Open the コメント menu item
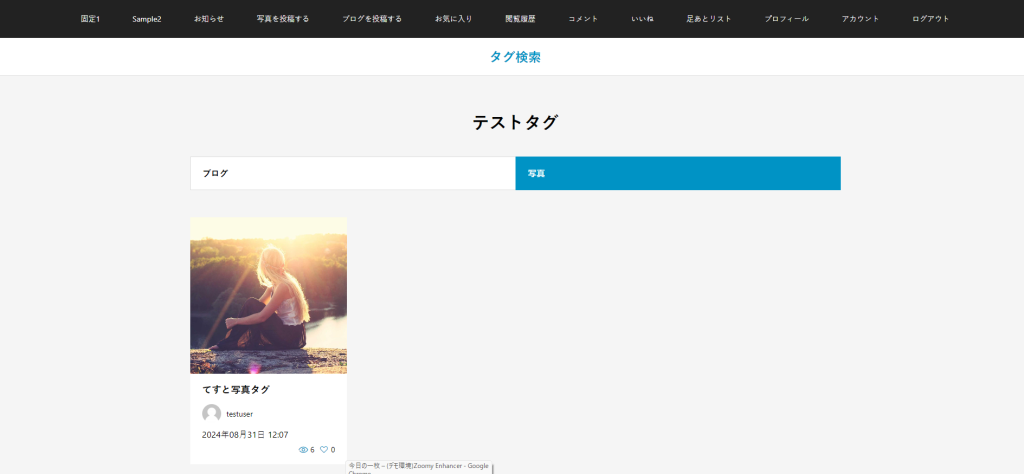 point(583,19)
